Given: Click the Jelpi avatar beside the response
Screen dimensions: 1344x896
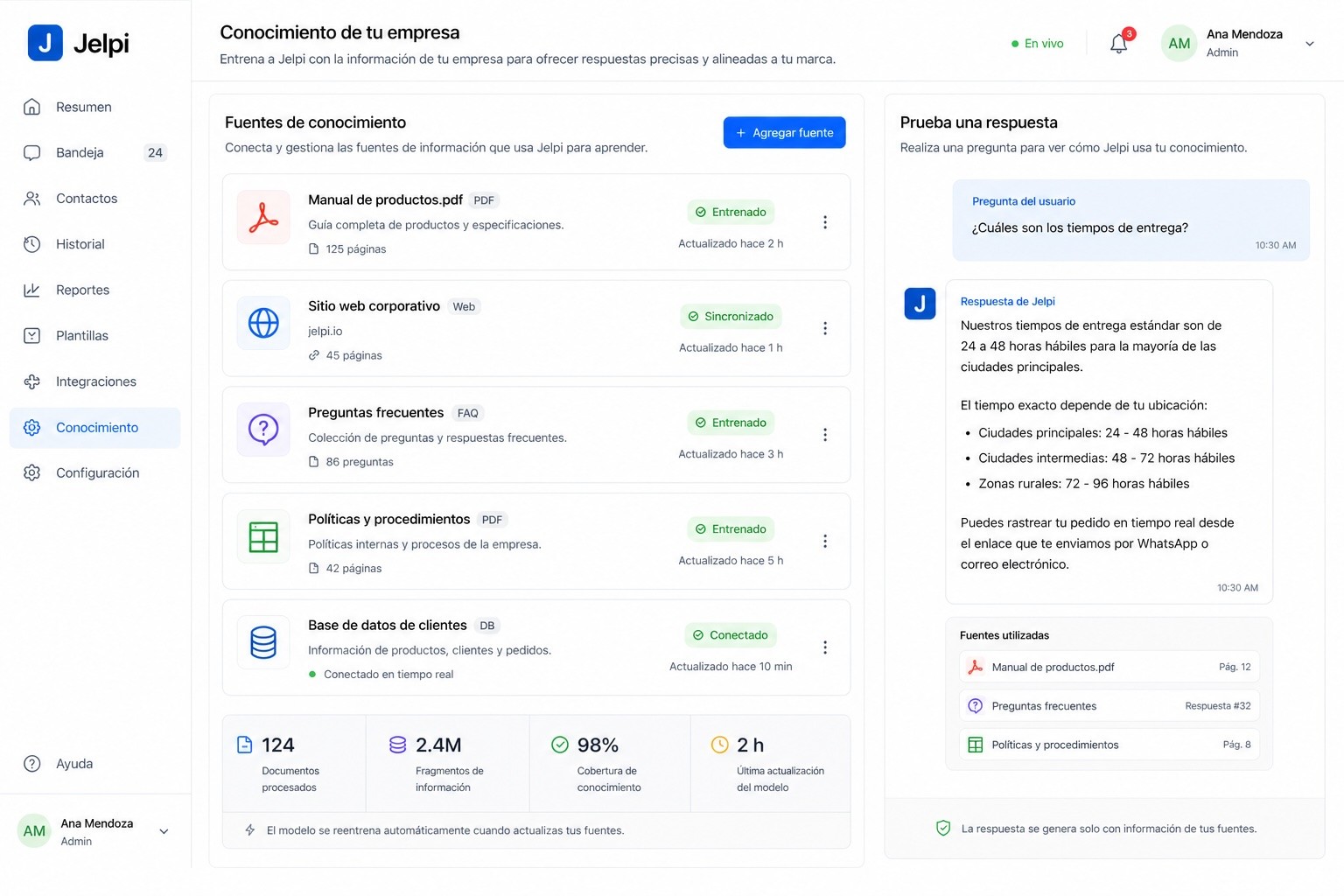Looking at the screenshot, I should (920, 304).
